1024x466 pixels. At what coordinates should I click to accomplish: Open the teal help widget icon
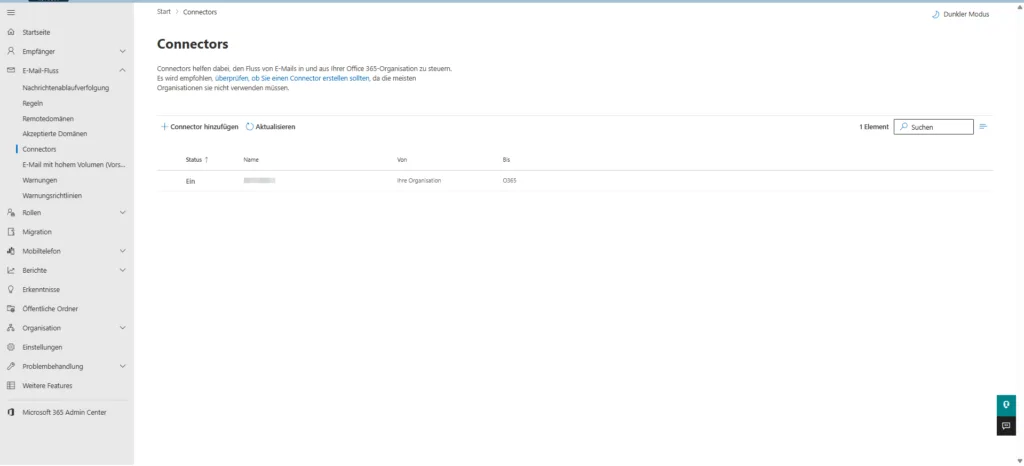(1006, 404)
